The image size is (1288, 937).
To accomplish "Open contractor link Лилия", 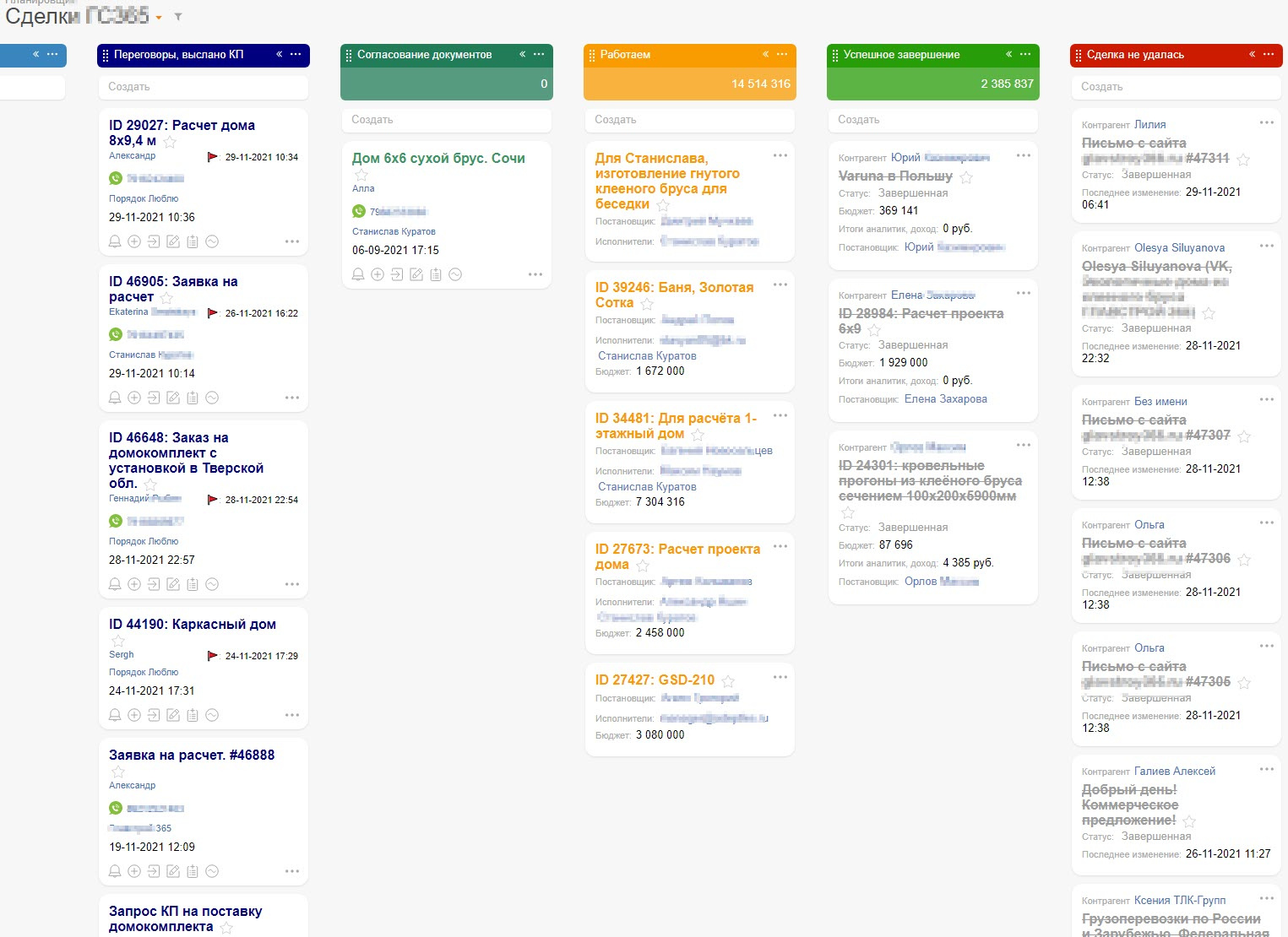I will click(1149, 125).
